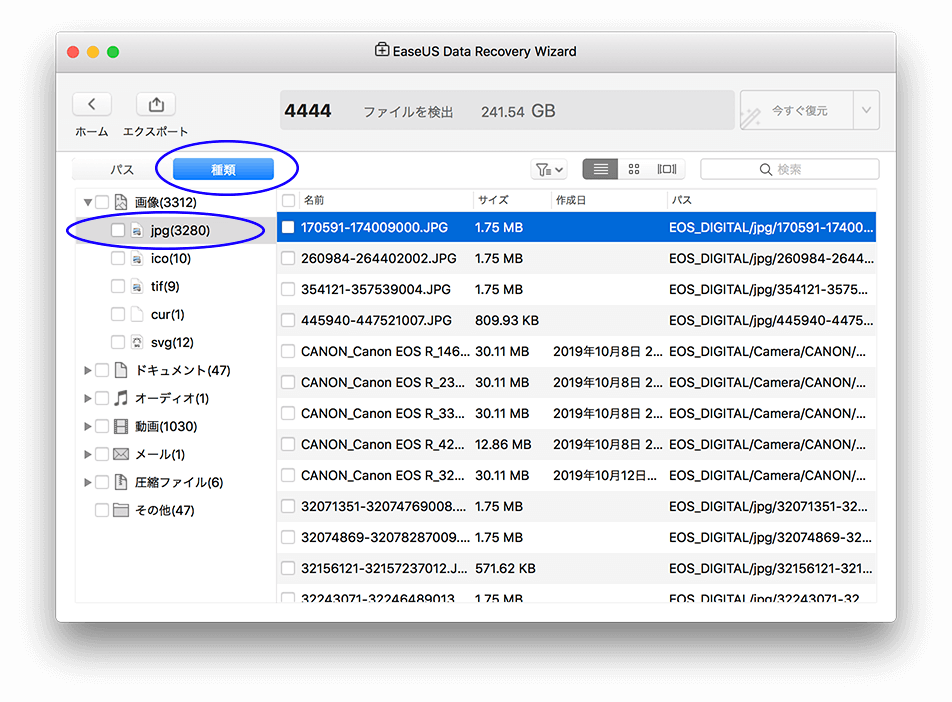Screen dimensions: 952x702
Task: Sort by the 名前 column header
Action: 386,200
